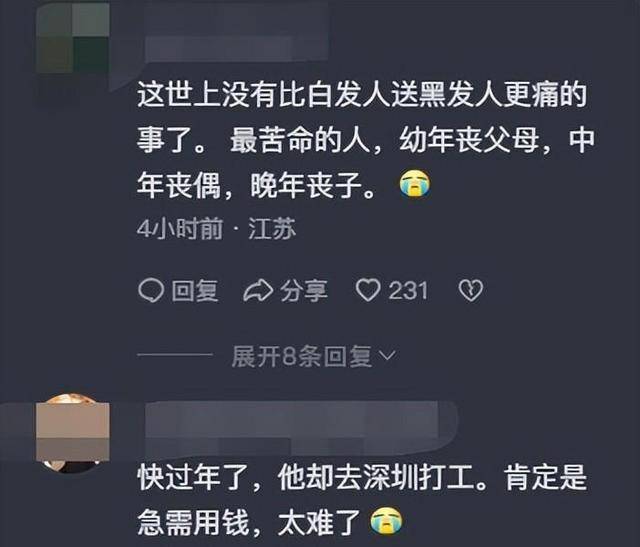Click the second commenter's blurred username
Viewport: 640px width, 547px height.
point(302,428)
